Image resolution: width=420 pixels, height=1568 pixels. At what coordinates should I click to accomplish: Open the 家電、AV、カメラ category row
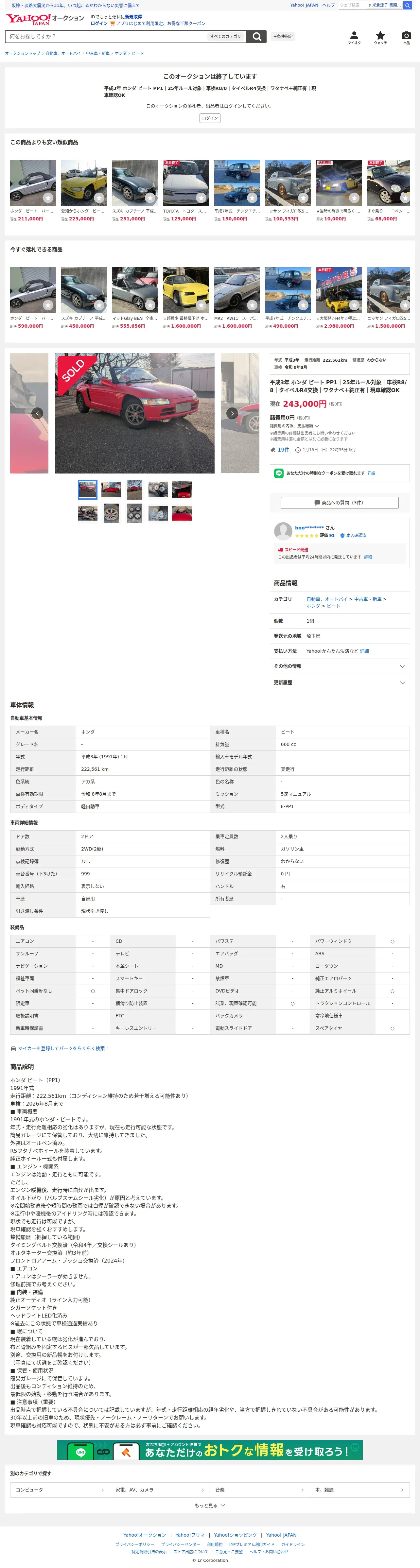coord(160,1490)
